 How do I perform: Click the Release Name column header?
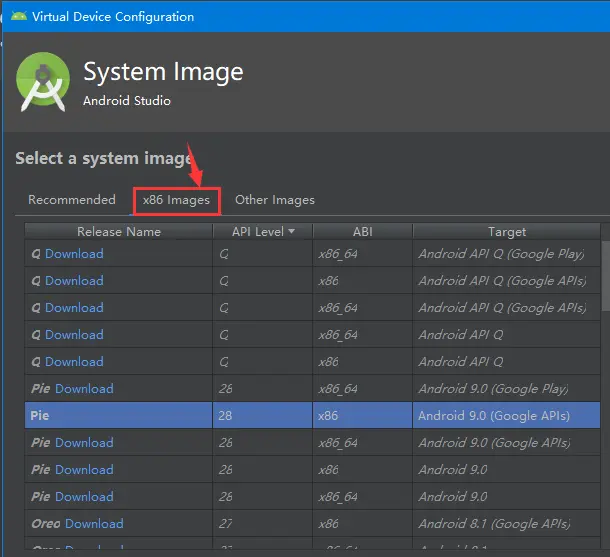pyautogui.click(x=118, y=232)
